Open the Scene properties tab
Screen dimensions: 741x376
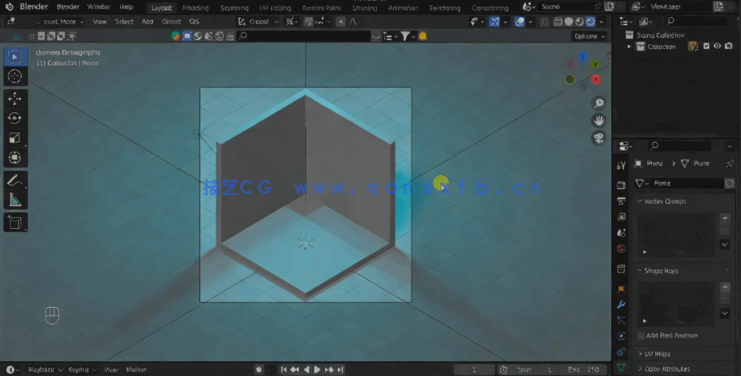pyautogui.click(x=621, y=232)
